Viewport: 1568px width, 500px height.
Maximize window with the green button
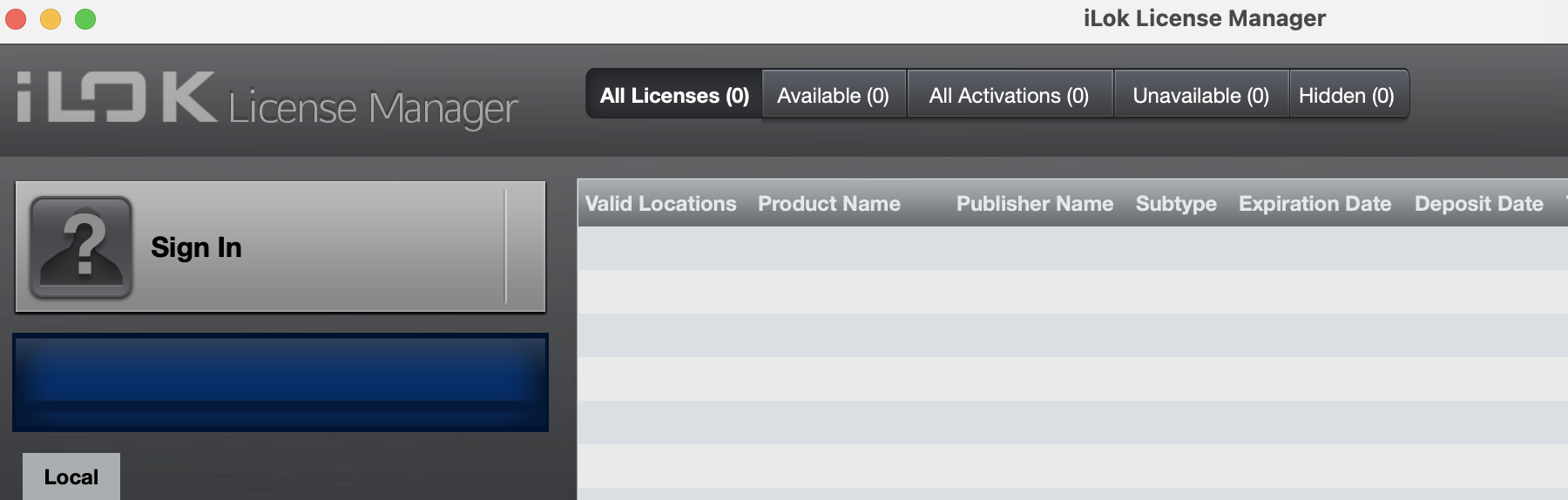pos(85,18)
